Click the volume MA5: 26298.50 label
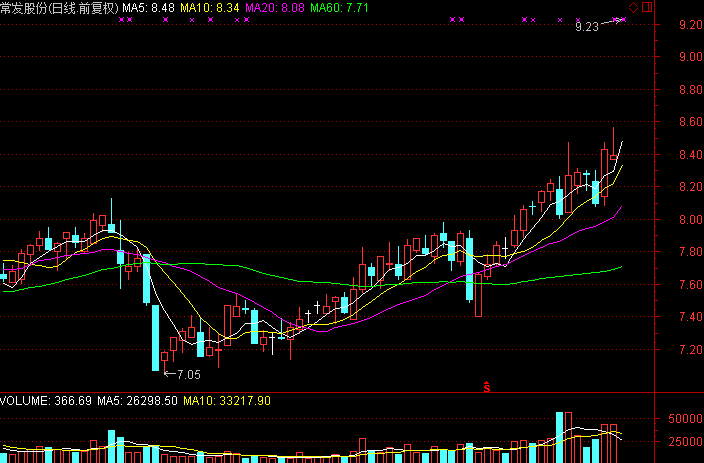Image resolution: width=704 pixels, height=463 pixels. (137, 401)
